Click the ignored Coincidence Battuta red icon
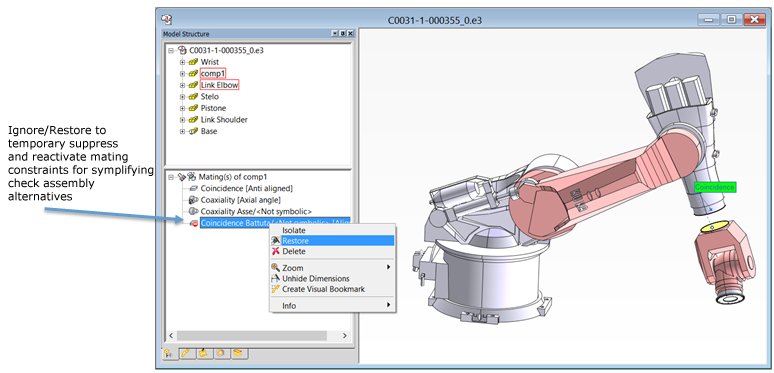774x373 pixels. point(194,223)
